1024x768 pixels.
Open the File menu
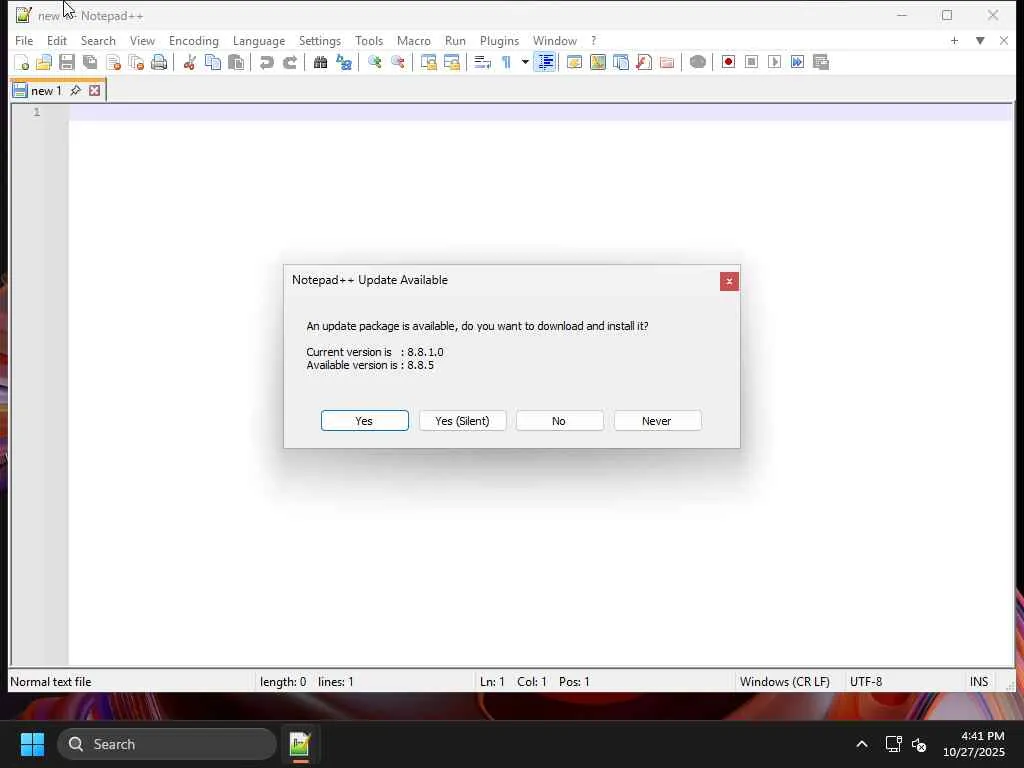point(24,40)
